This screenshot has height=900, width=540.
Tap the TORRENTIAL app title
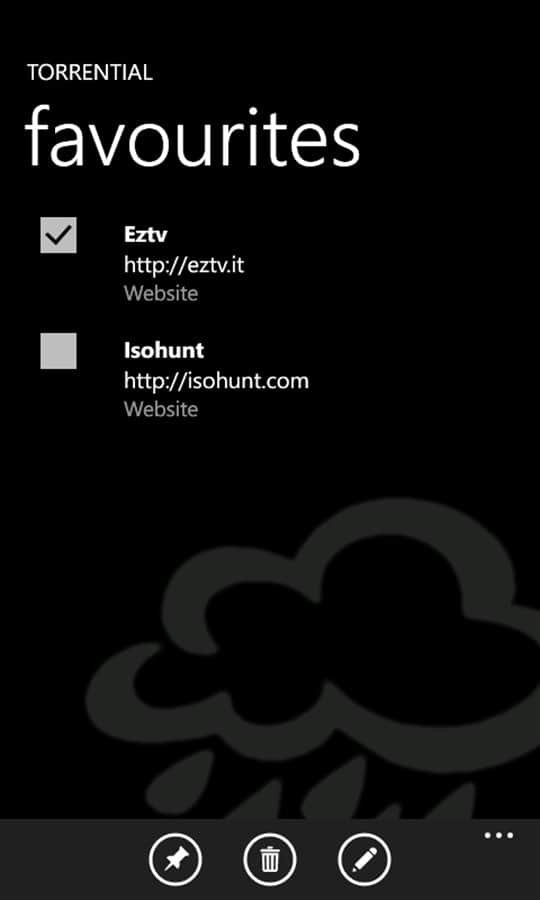click(90, 73)
